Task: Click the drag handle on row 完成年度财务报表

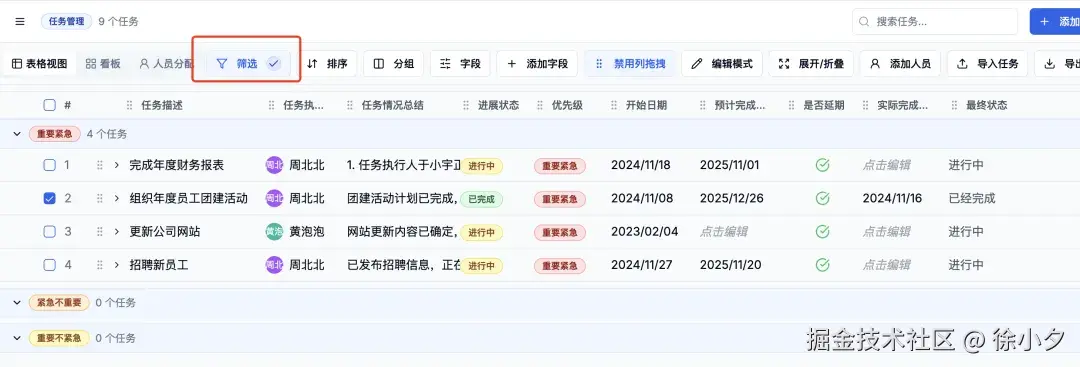Action: click(x=100, y=165)
